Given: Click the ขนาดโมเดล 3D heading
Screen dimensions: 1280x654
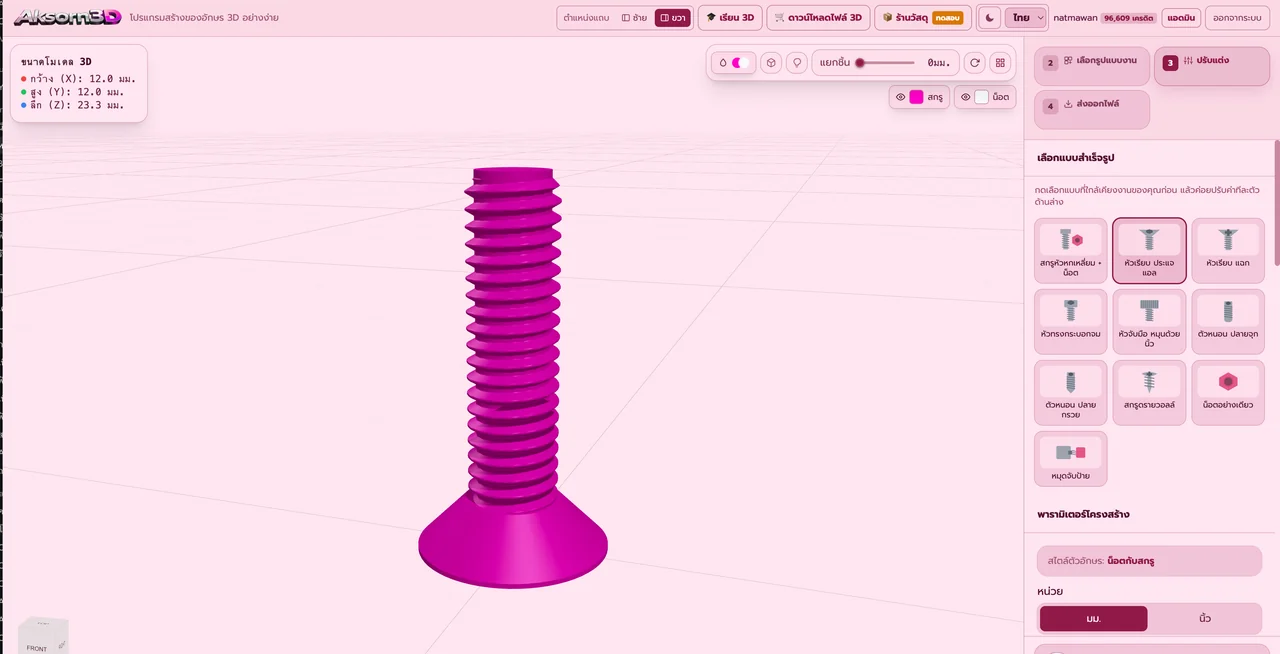Looking at the screenshot, I should tap(56, 62).
